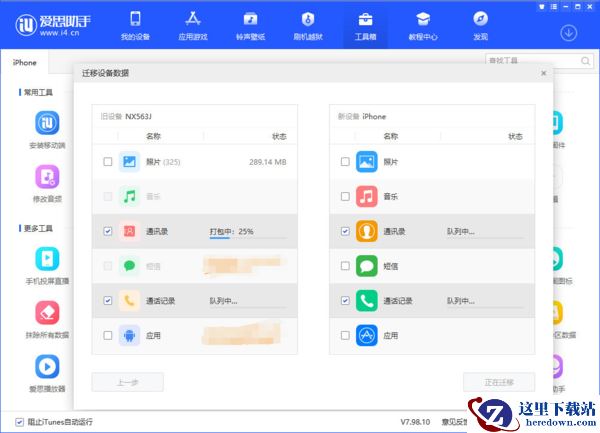
Task: Uncheck the new iPhone 通讯录 contacts checkbox
Action: point(345,231)
